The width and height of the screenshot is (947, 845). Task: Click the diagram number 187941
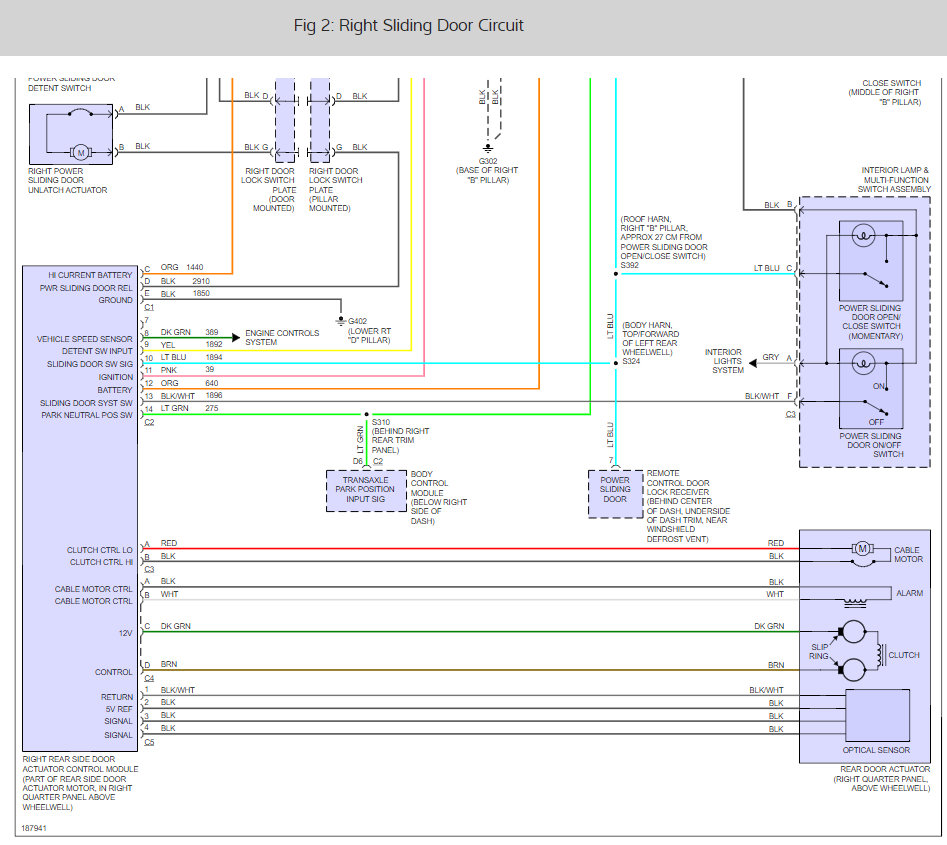pyautogui.click(x=34, y=828)
